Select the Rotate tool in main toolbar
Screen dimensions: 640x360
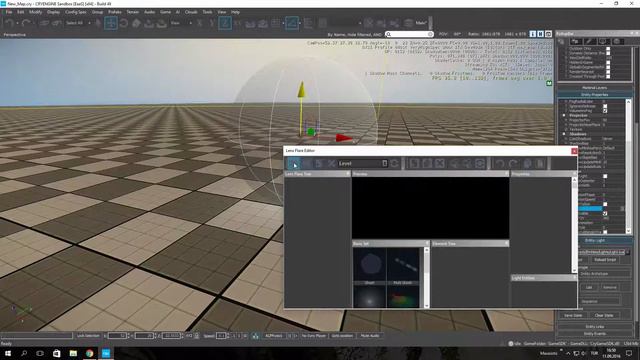(124, 23)
